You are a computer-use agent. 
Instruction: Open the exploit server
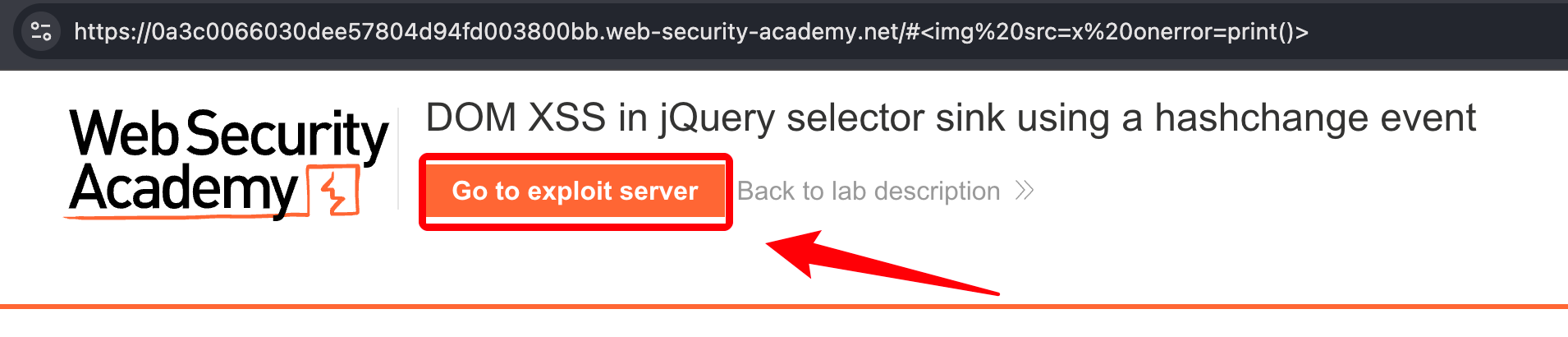(575, 191)
